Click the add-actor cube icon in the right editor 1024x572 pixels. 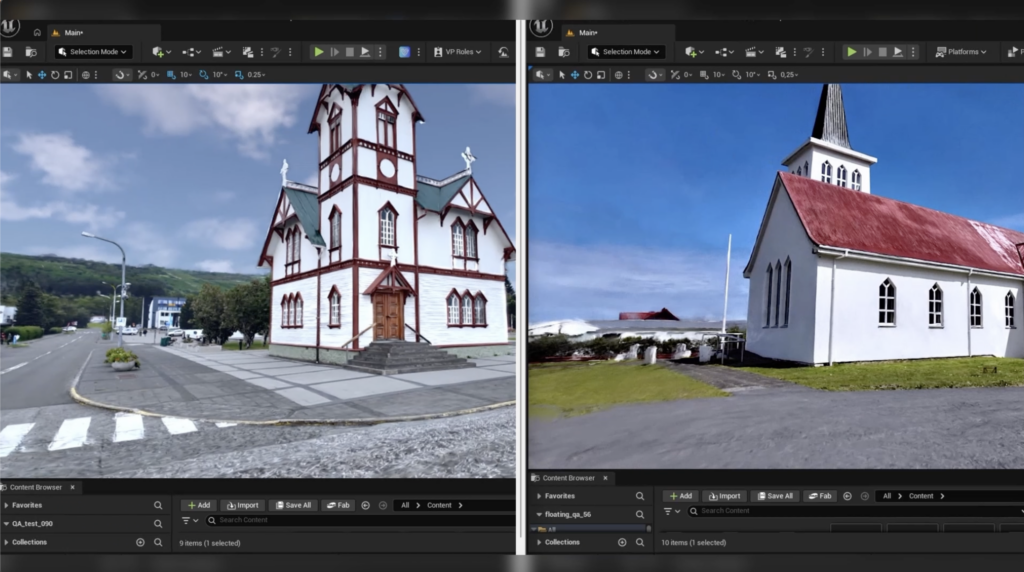[x=691, y=52]
